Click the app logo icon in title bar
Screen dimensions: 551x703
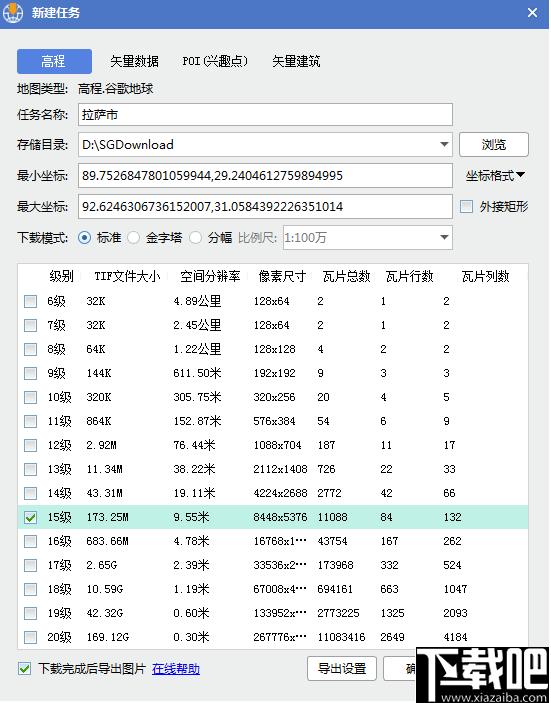tap(12, 13)
